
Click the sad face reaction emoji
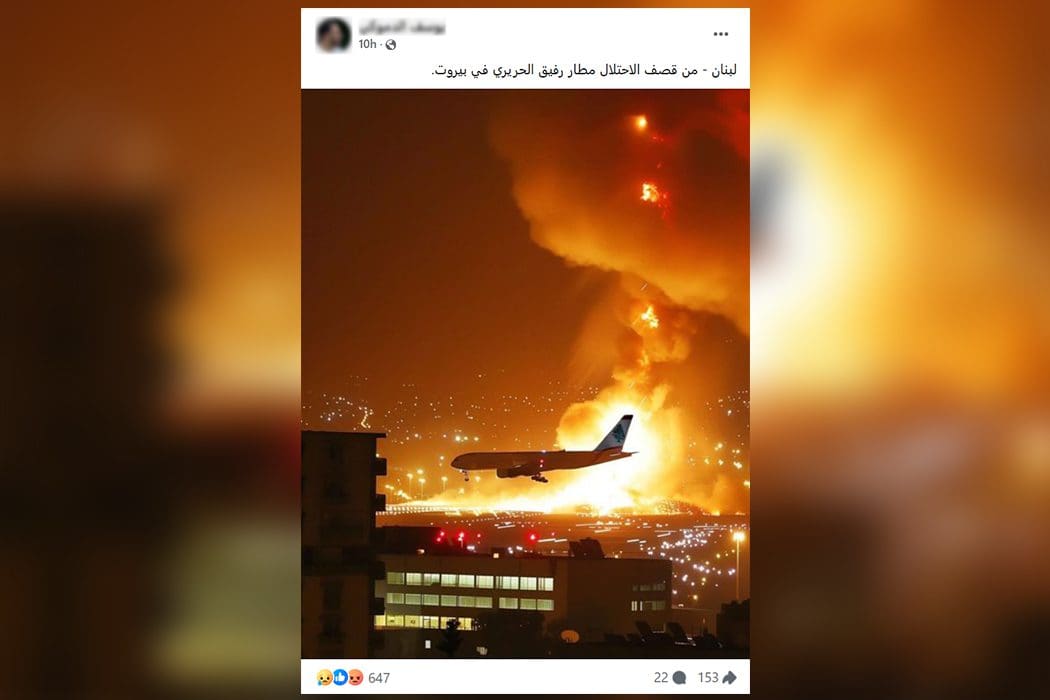click(x=324, y=677)
